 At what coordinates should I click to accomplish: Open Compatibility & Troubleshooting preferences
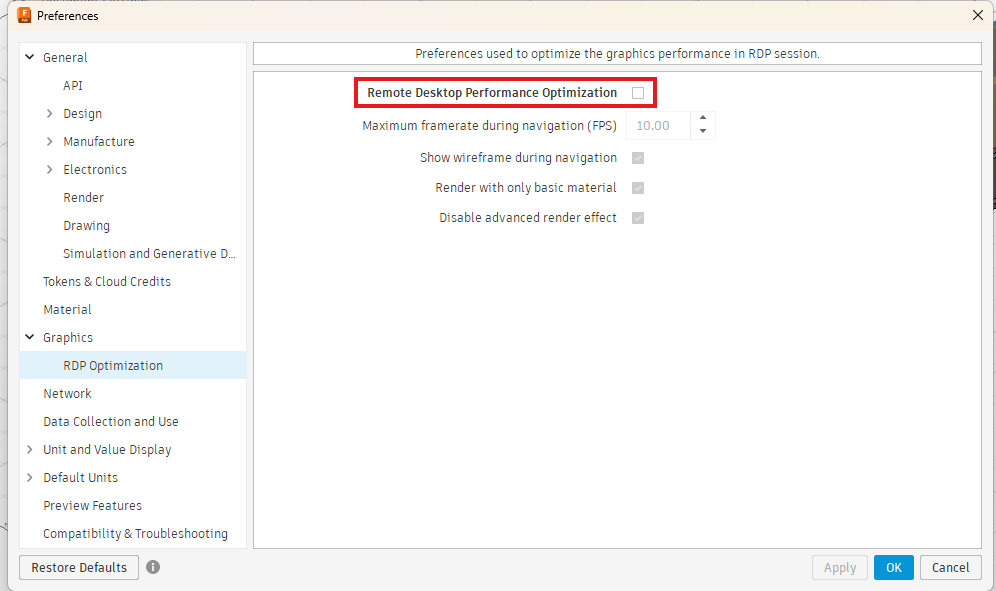[x=135, y=533]
